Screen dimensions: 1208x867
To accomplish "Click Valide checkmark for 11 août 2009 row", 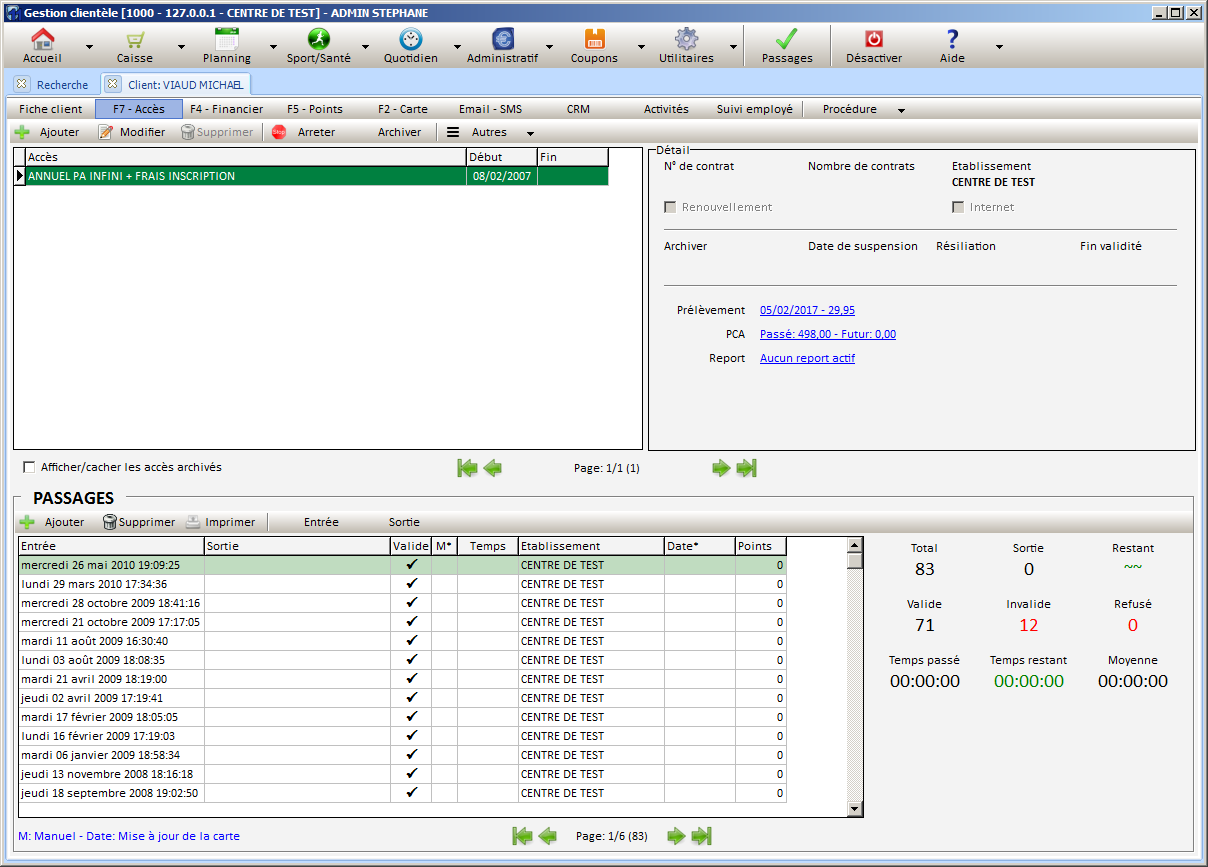I will 411,641.
